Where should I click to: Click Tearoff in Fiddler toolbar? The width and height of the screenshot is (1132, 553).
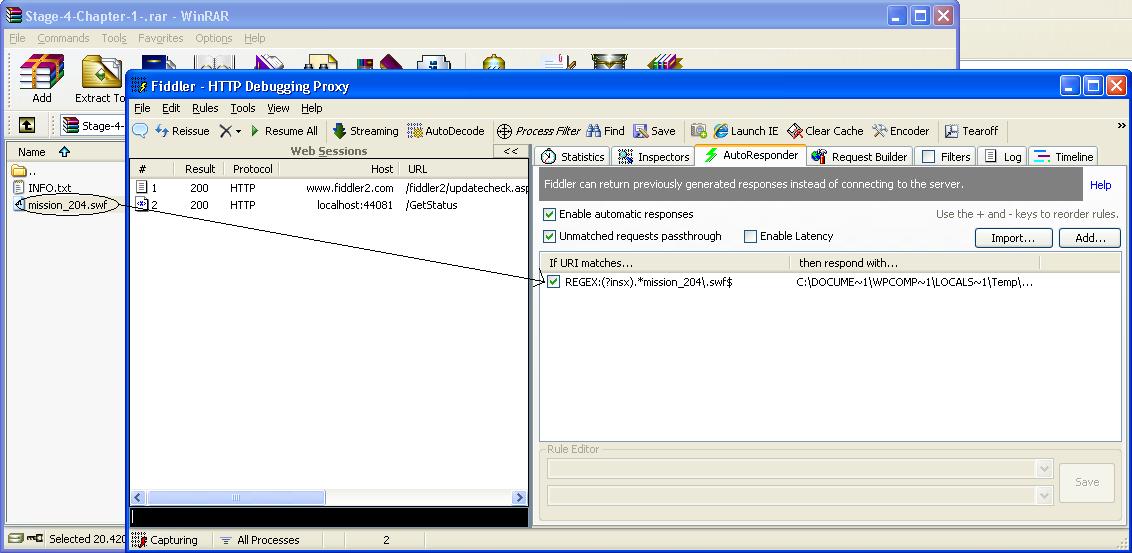972,131
